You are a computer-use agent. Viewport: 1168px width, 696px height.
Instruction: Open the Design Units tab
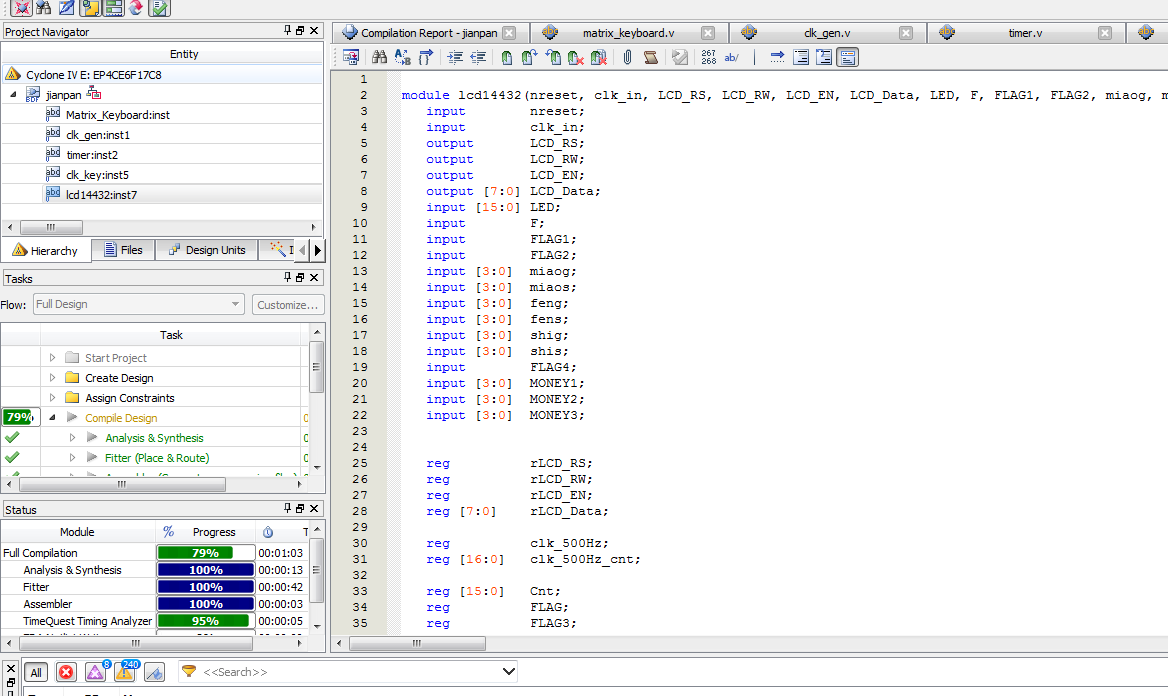point(206,250)
